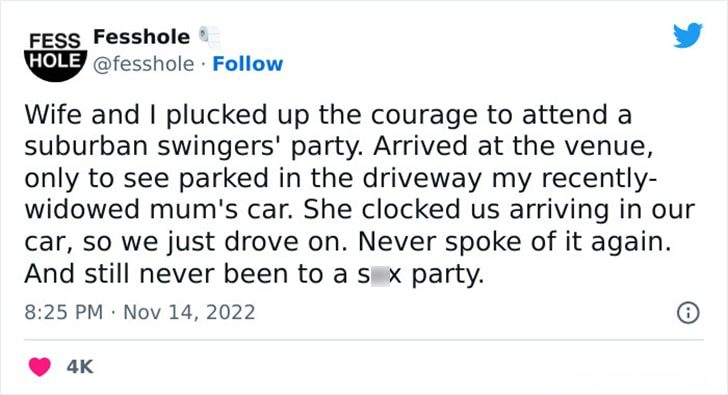Open the 8:25 PM timestamp
Viewport: 728px width, 395px height.
pyautogui.click(x=64, y=312)
